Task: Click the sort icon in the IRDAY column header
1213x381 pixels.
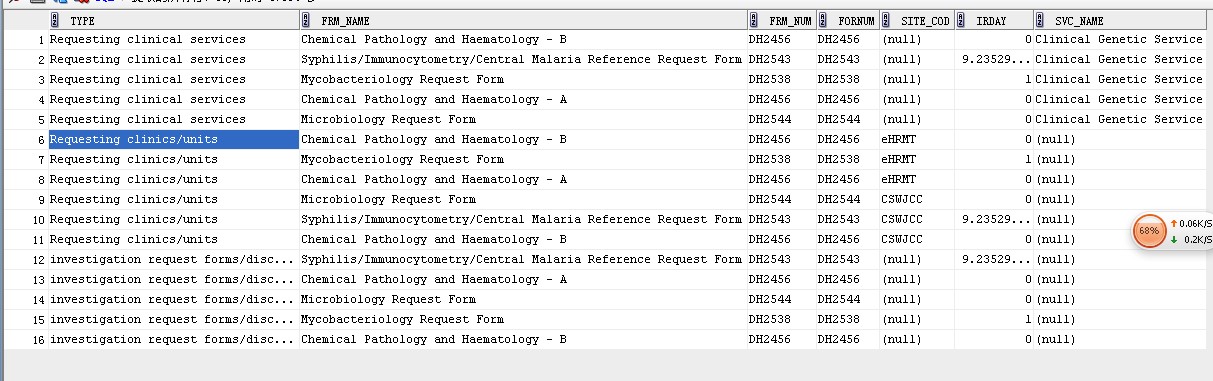Action: coord(960,20)
